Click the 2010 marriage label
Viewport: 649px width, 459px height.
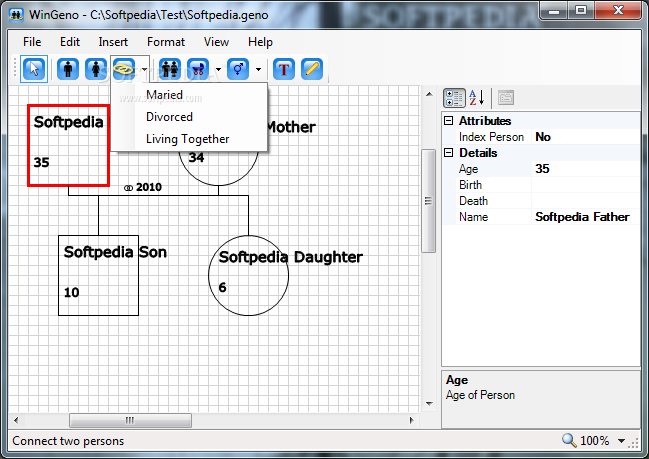click(x=143, y=187)
